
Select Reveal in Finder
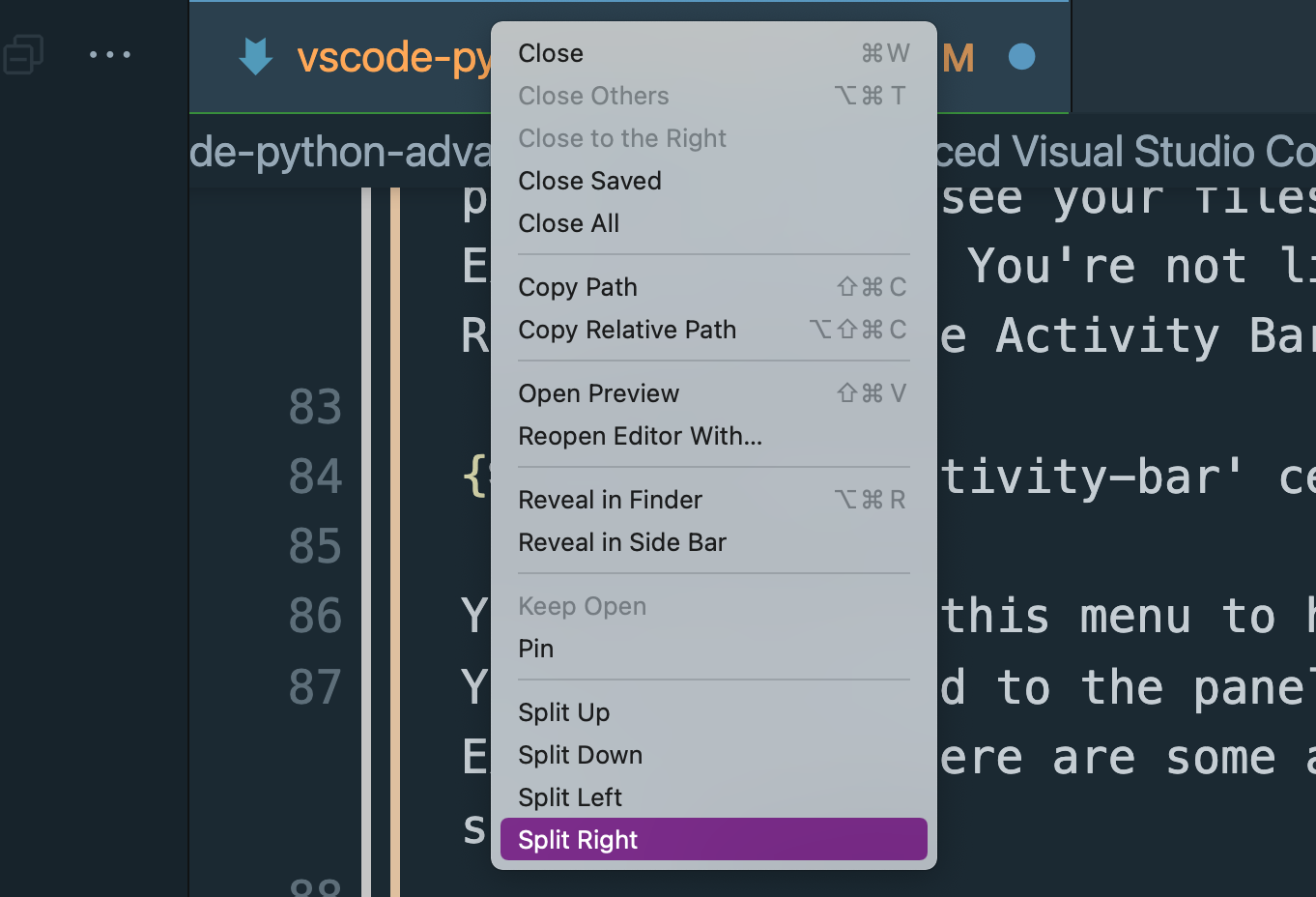click(x=610, y=500)
